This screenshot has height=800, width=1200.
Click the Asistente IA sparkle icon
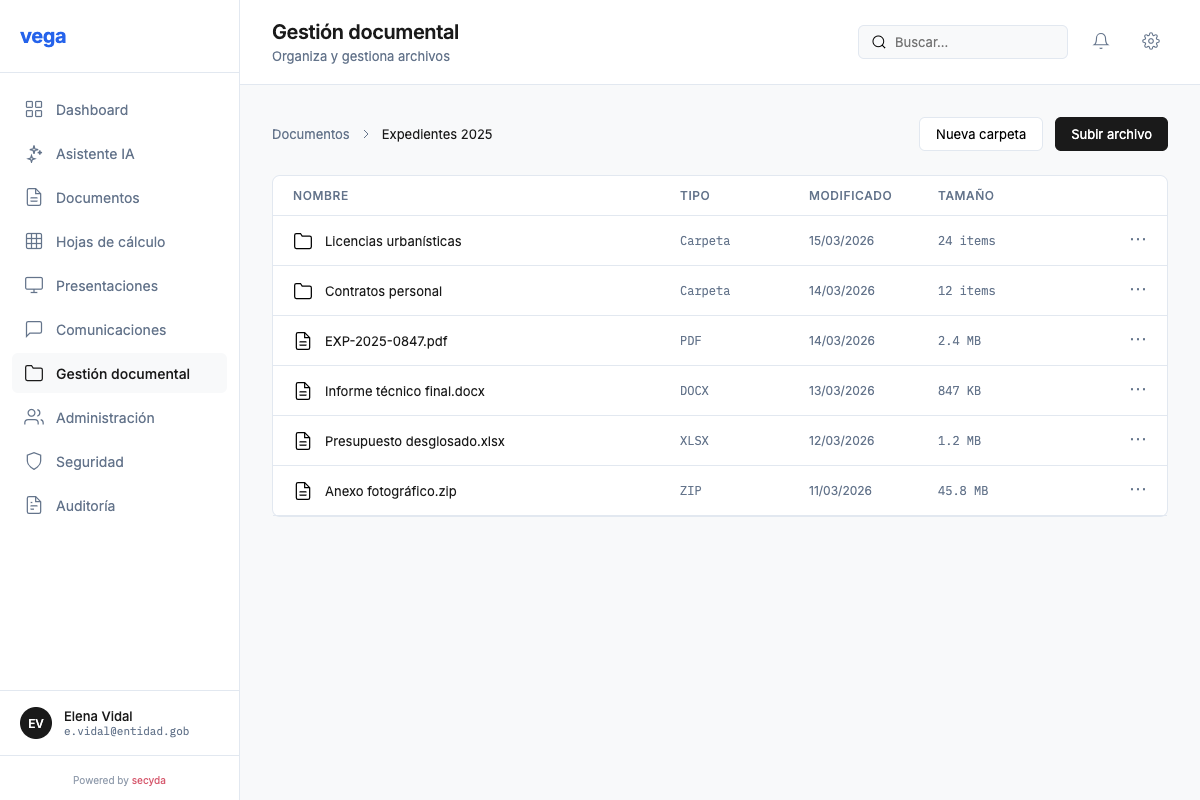pyautogui.click(x=34, y=154)
